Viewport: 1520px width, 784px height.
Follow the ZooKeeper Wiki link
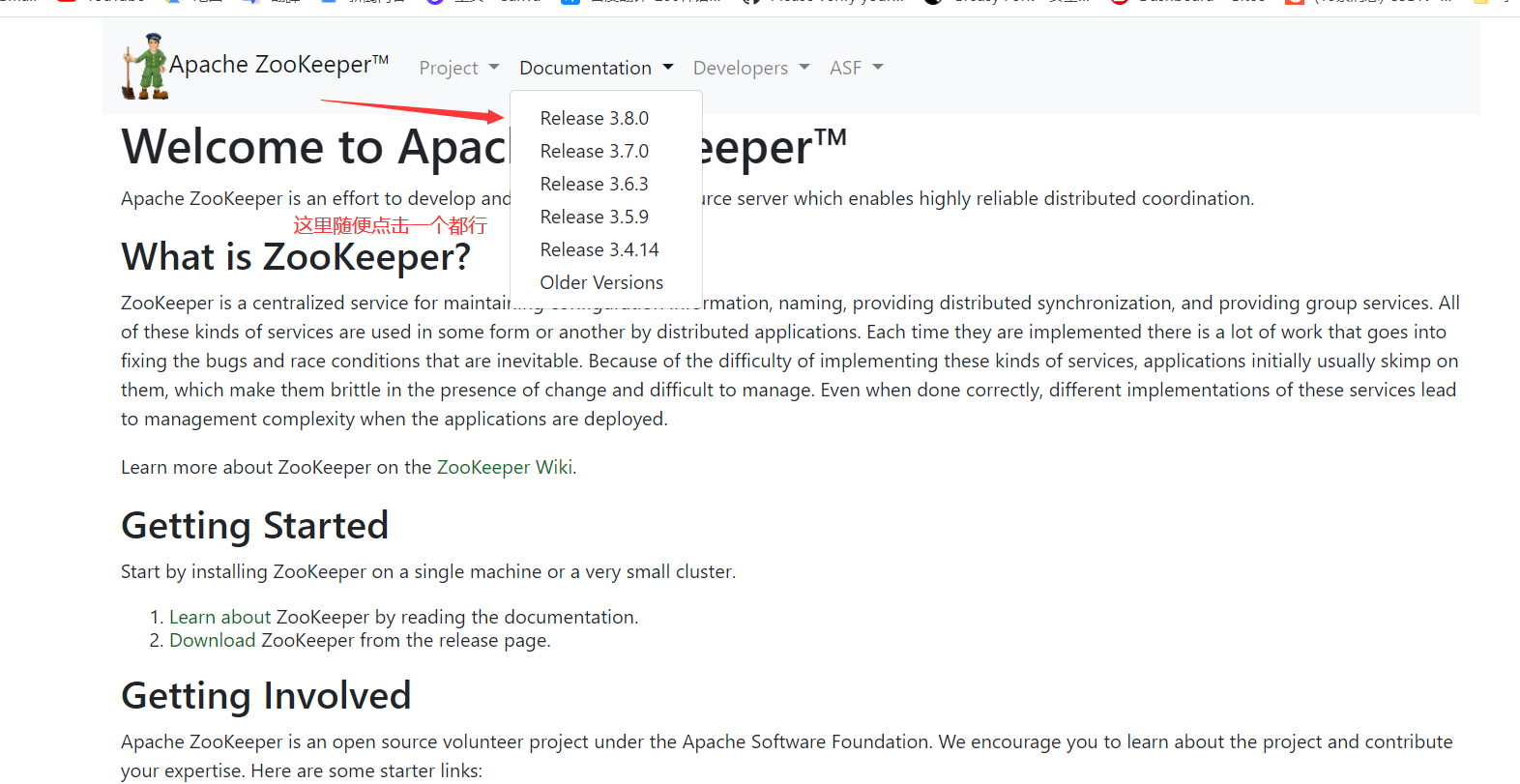coord(505,467)
